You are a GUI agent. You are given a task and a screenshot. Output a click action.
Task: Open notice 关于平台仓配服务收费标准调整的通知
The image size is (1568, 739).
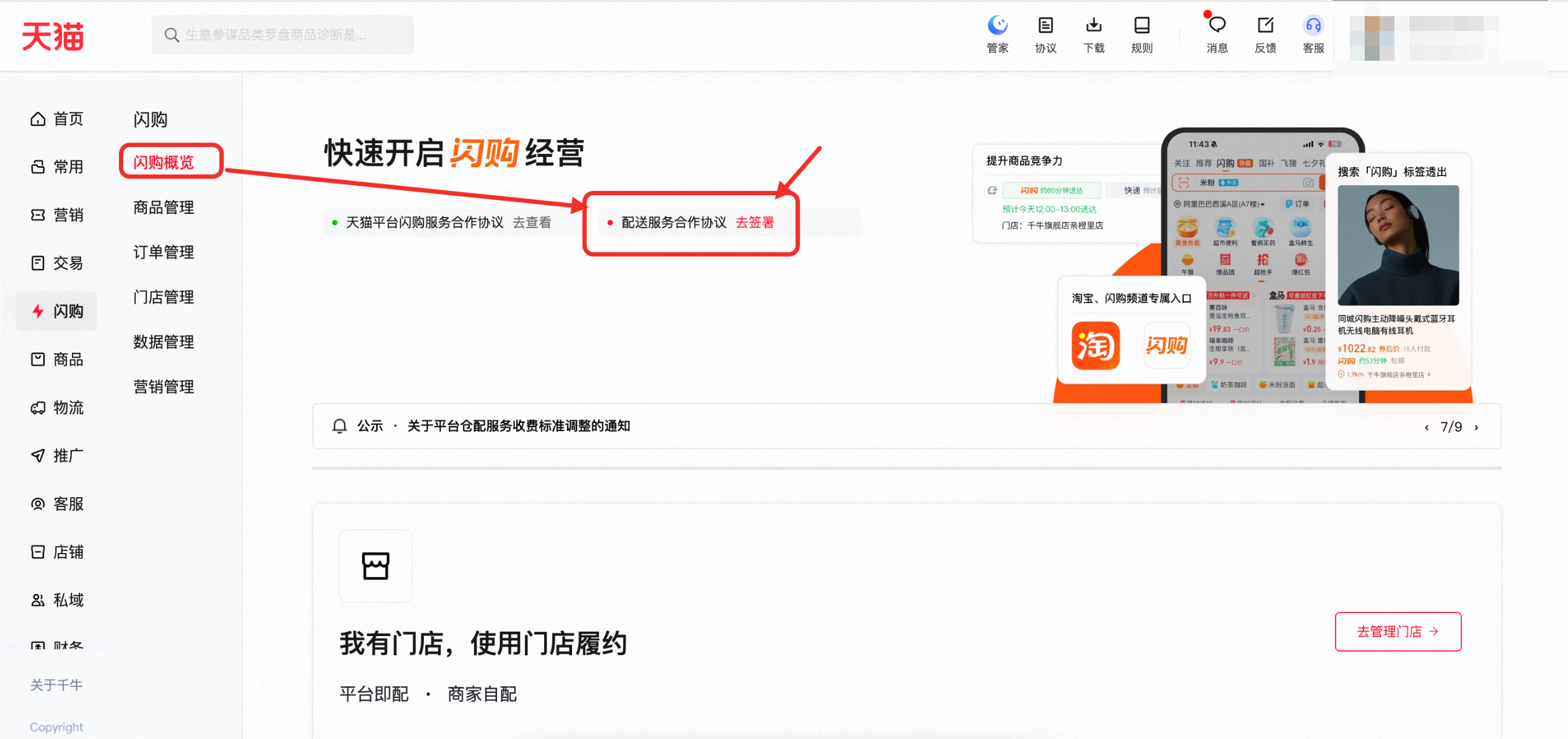518,426
